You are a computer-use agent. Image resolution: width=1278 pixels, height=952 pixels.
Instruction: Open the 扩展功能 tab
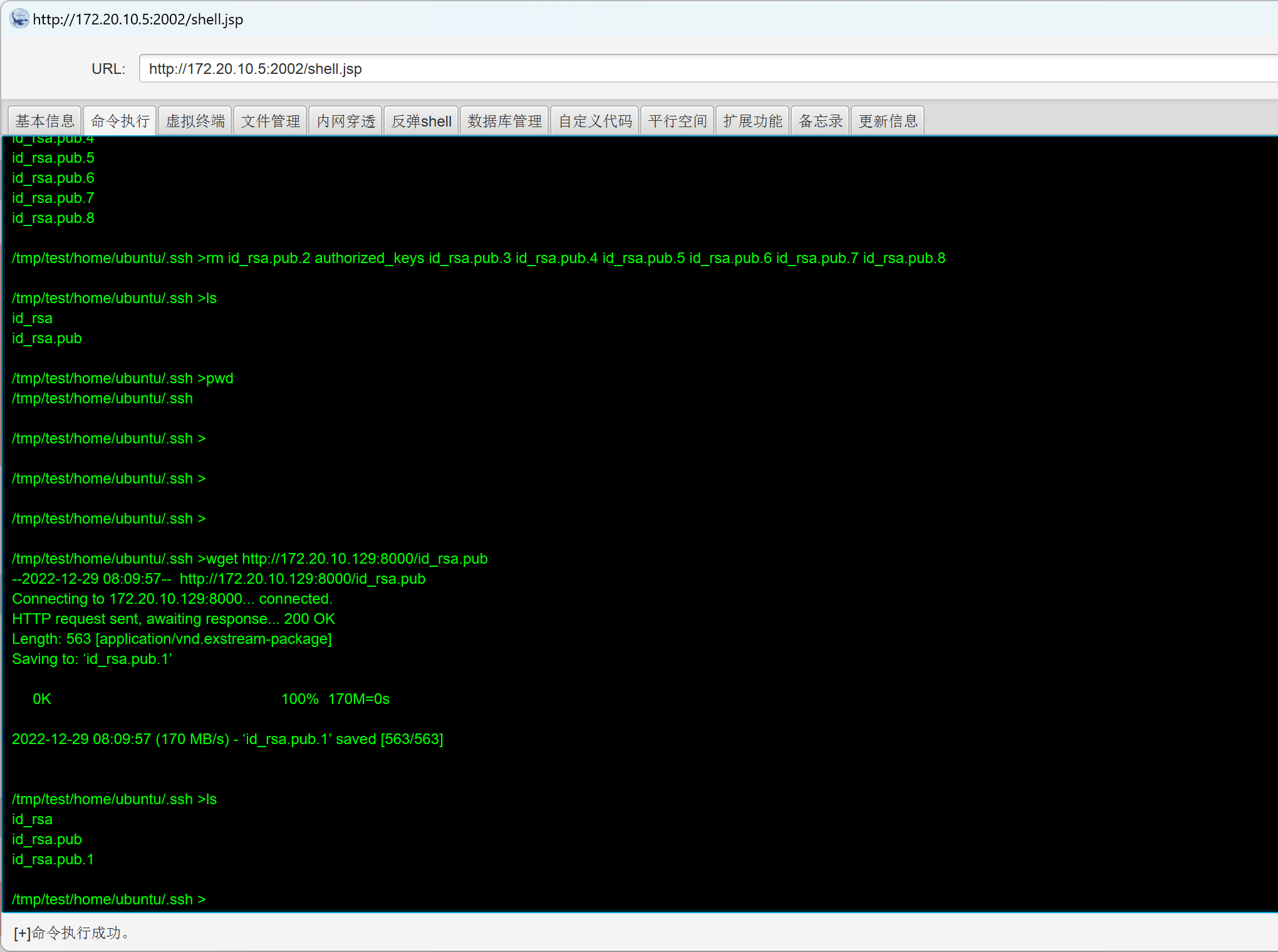(752, 121)
